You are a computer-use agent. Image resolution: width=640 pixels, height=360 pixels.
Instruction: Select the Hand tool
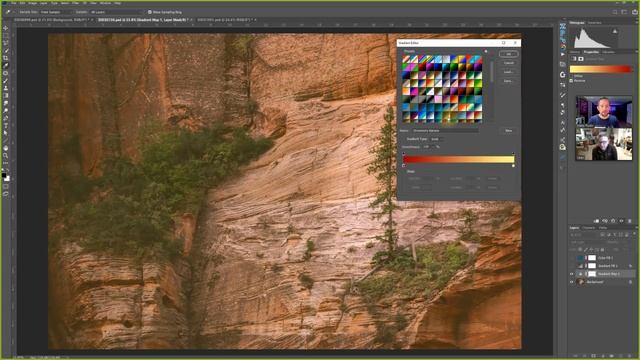[x=6, y=148]
